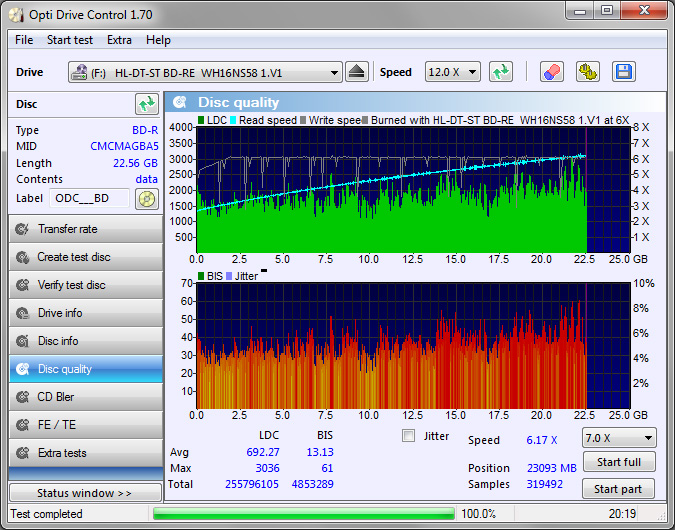Click the save floppy disk icon
Viewport: 675px width, 530px height.
(624, 72)
